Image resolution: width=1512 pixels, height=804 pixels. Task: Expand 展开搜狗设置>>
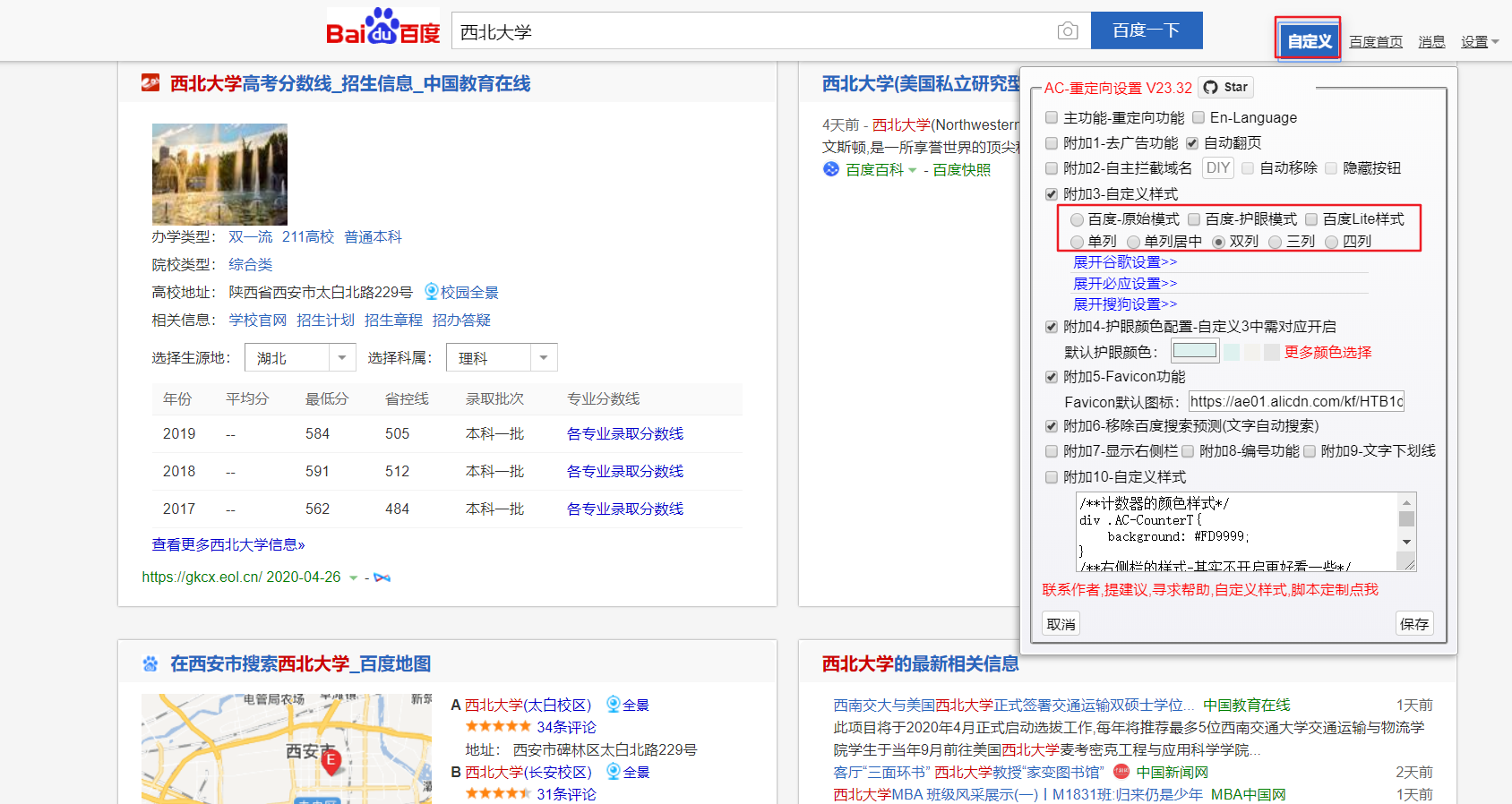pos(1125,304)
